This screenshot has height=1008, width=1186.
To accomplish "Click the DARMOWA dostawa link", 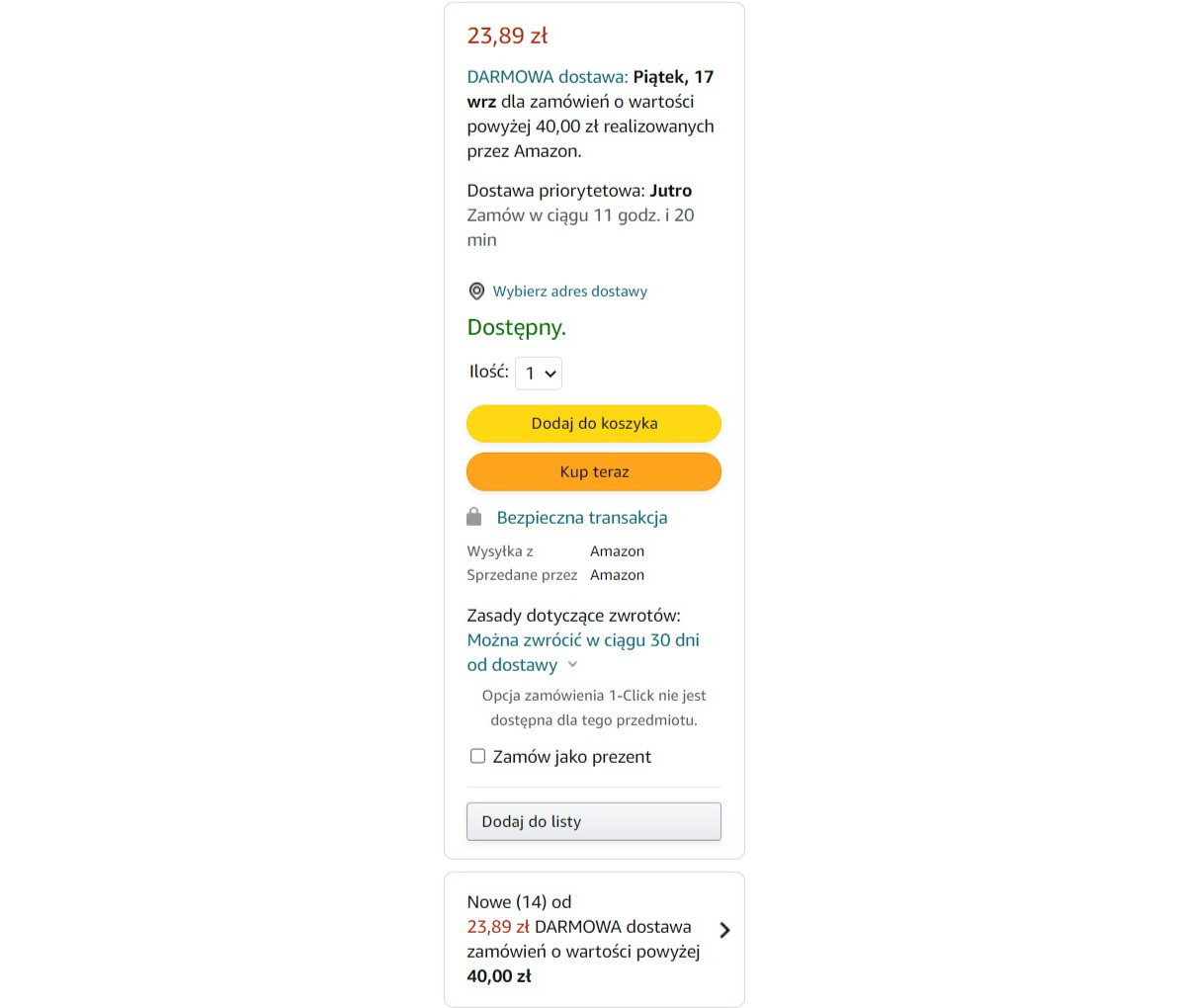I will point(548,76).
